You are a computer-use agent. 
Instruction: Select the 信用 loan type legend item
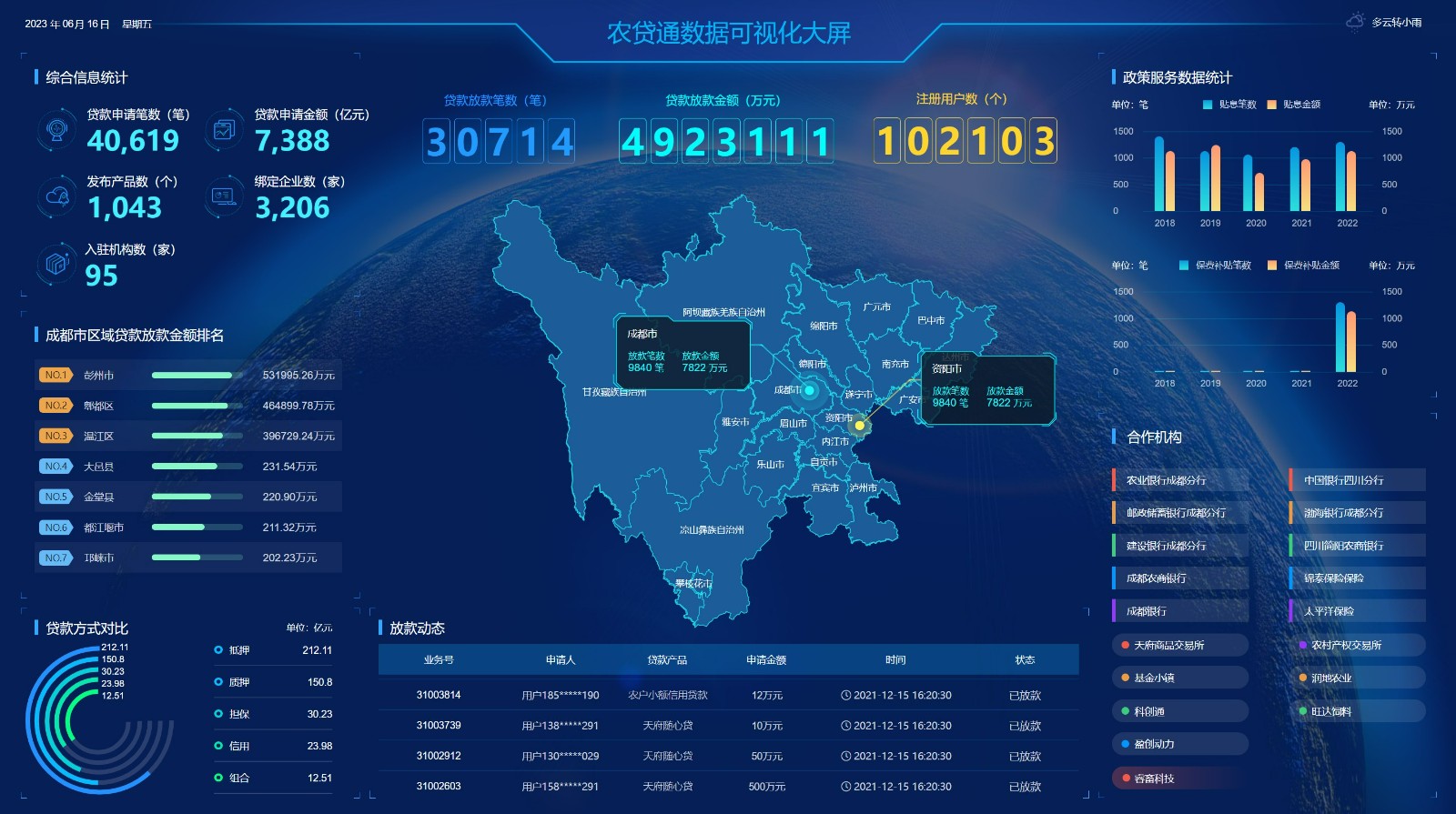[238, 746]
